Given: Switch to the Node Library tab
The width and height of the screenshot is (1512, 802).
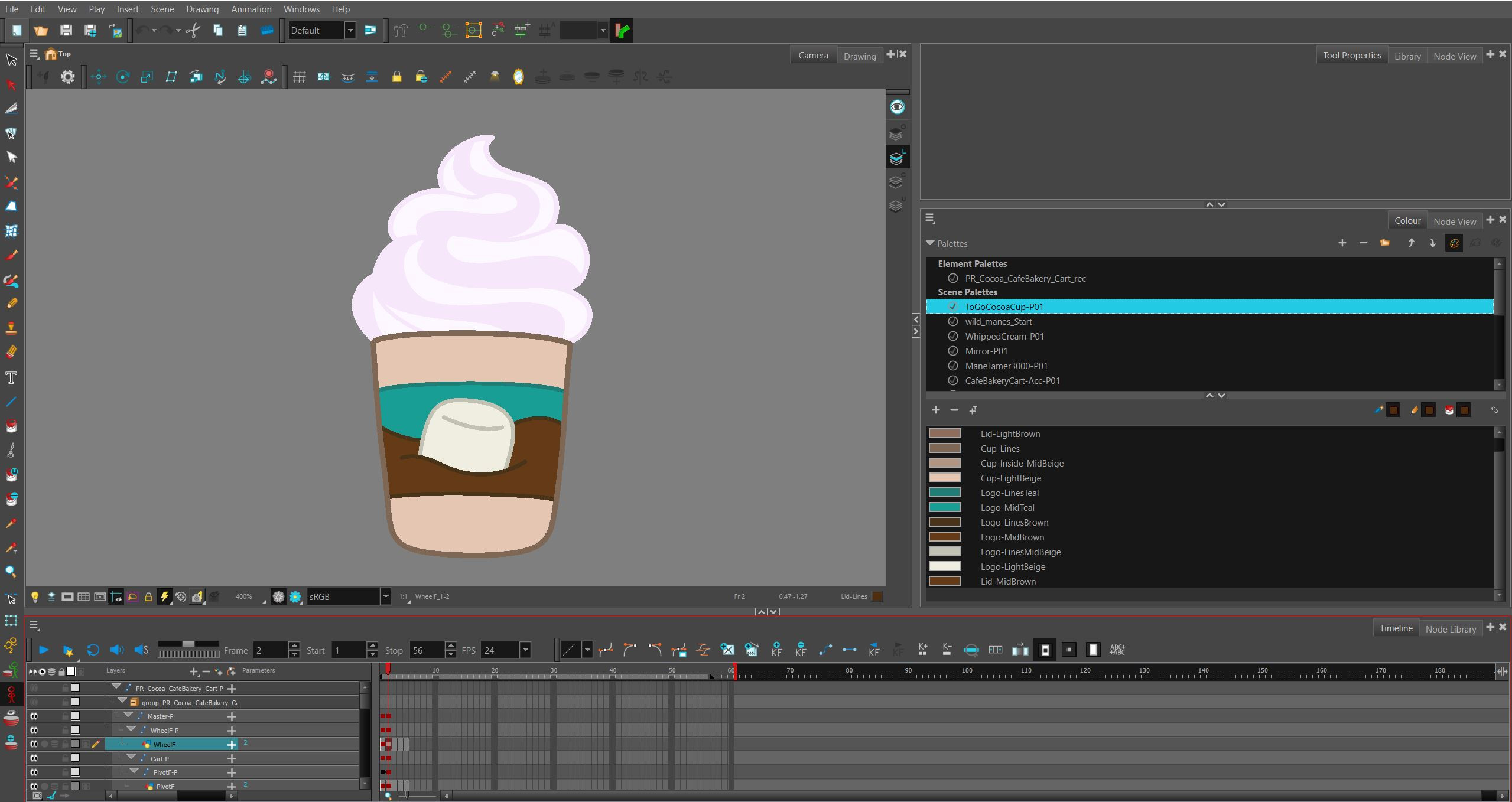Looking at the screenshot, I should coord(1451,629).
